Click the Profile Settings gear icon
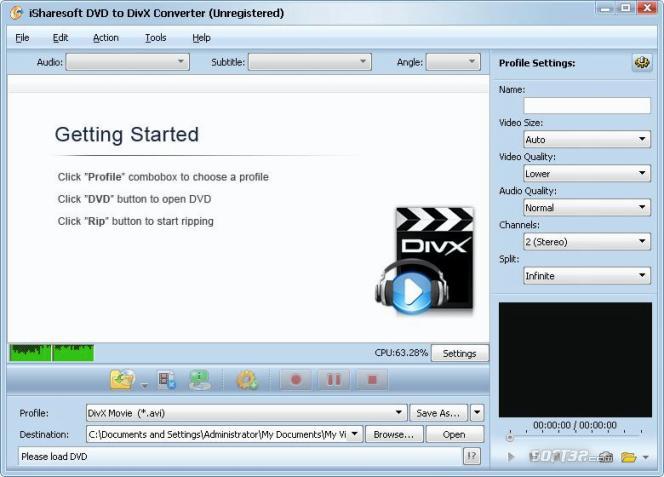The height and width of the screenshot is (477, 664). pos(642,63)
